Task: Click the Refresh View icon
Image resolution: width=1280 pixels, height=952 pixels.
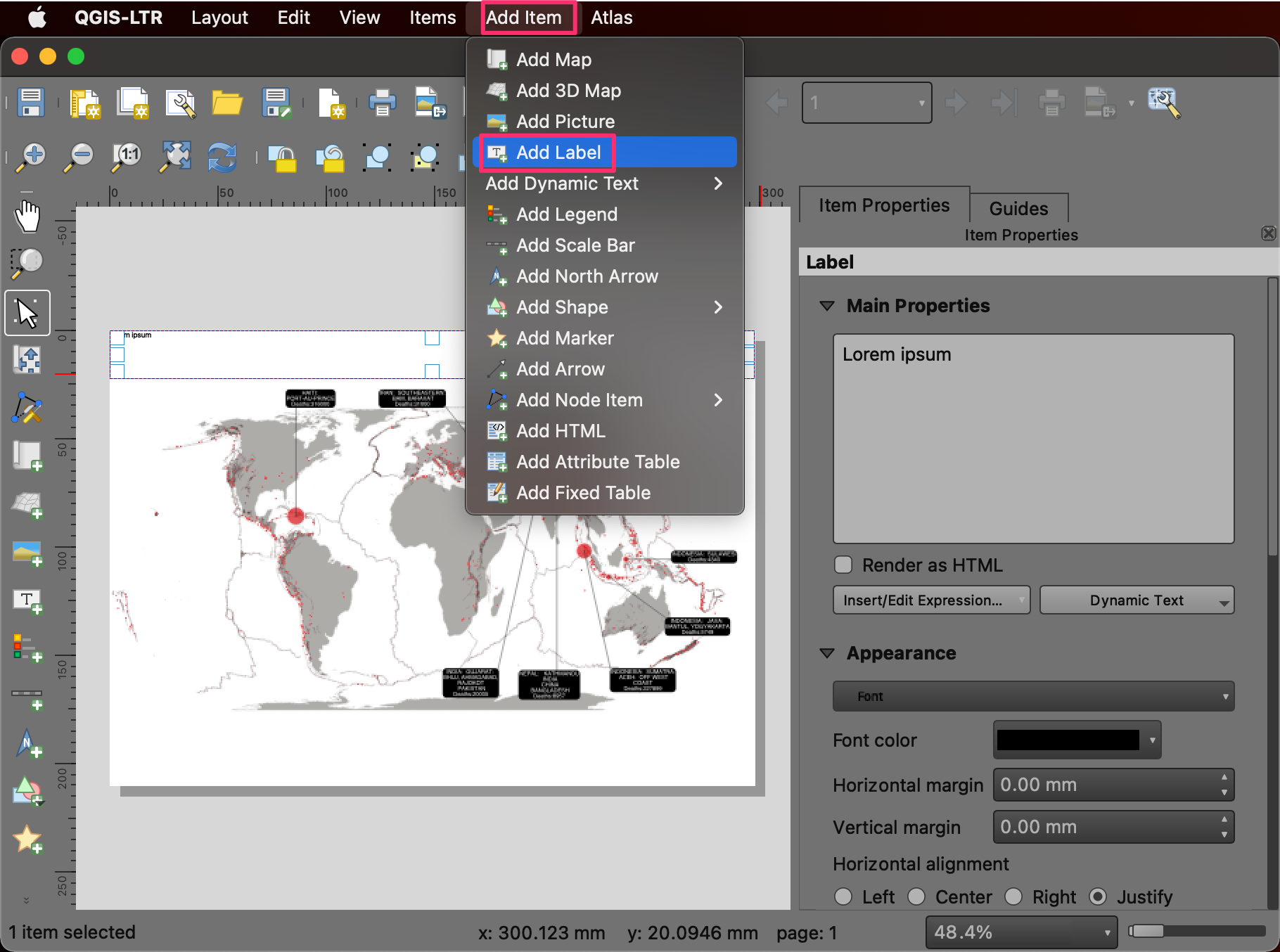Action: coord(222,156)
